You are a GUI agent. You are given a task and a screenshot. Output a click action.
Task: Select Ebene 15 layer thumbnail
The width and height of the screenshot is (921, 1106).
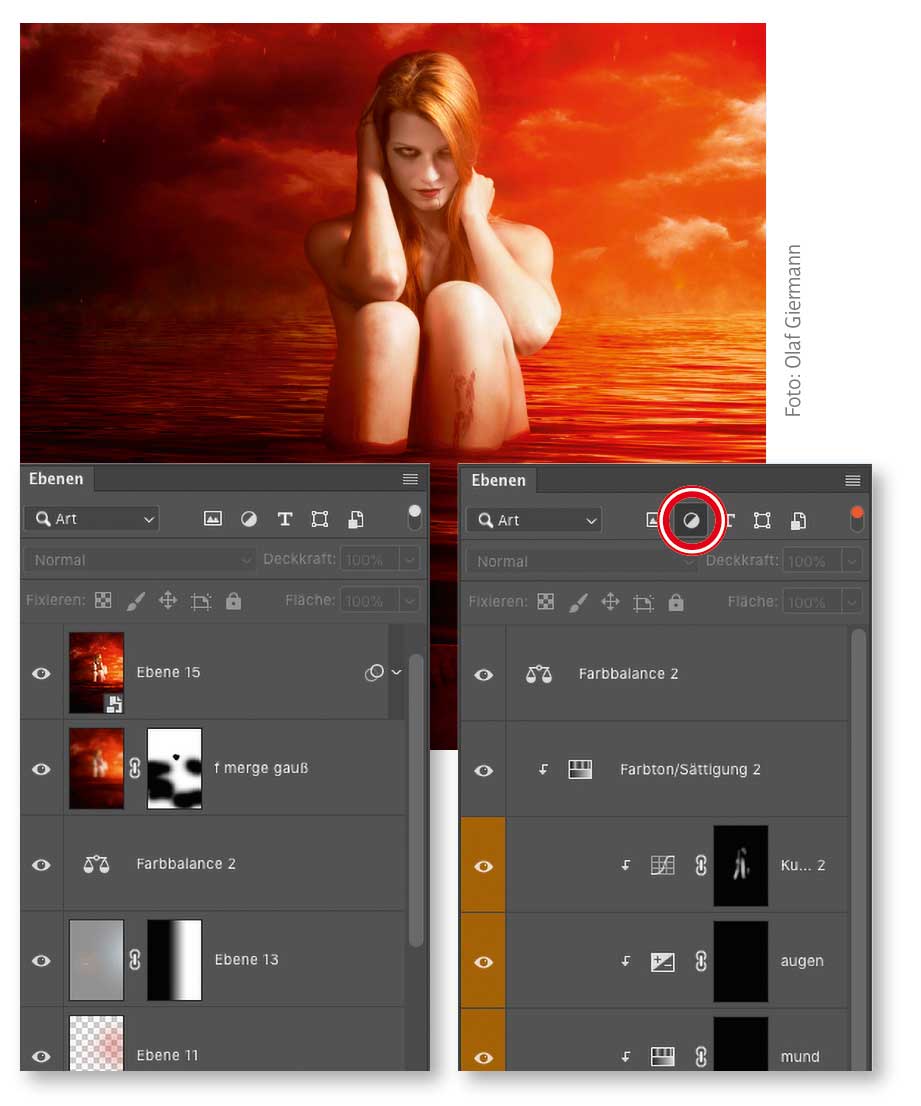(97, 673)
